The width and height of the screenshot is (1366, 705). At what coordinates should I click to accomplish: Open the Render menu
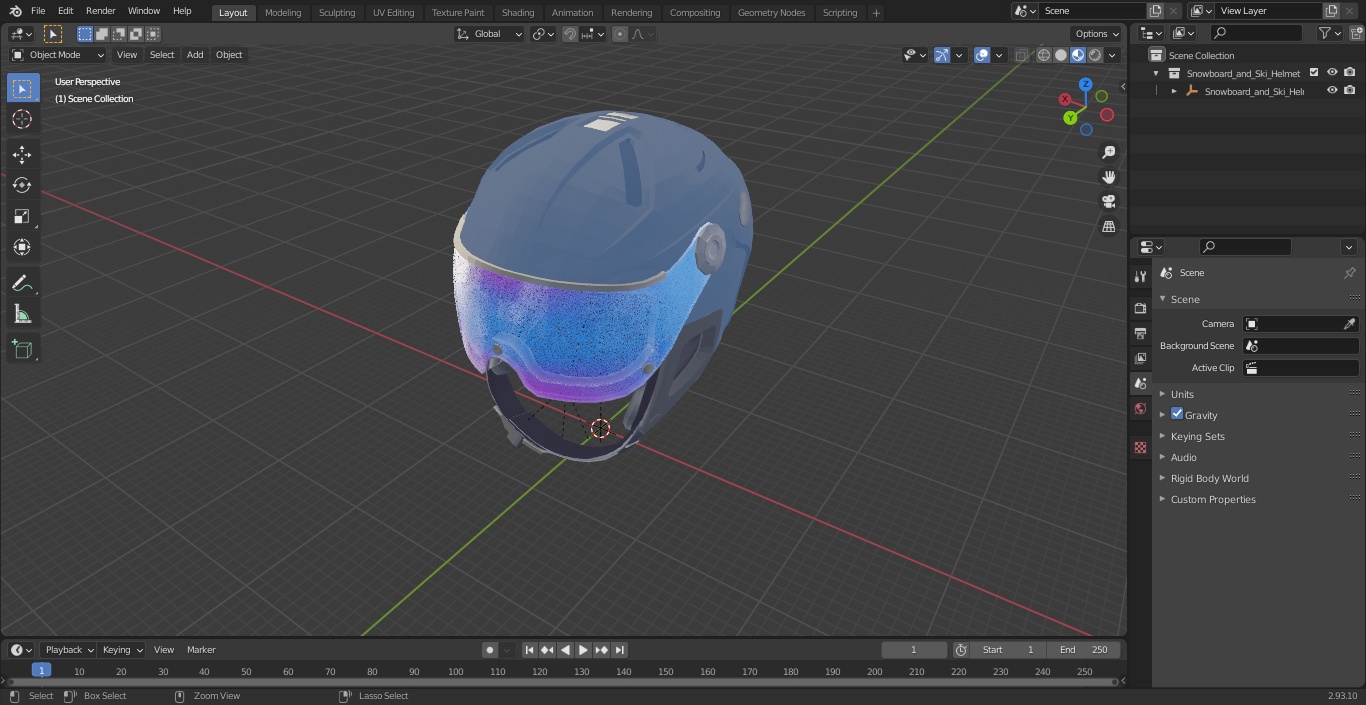[100, 11]
